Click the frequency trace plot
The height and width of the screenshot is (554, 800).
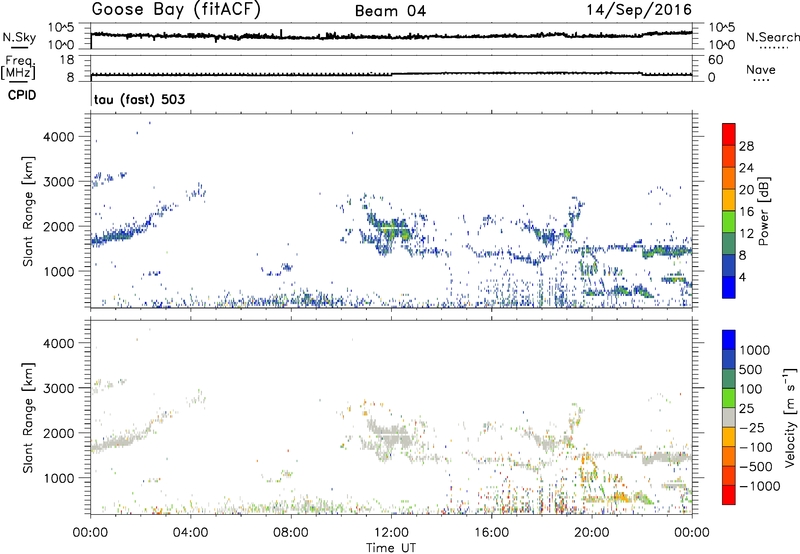tap(391, 68)
